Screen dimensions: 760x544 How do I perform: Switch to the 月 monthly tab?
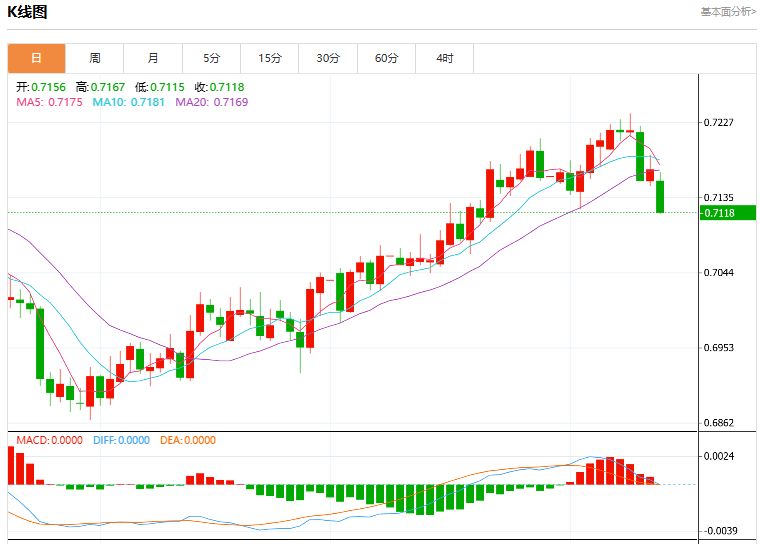tap(153, 59)
